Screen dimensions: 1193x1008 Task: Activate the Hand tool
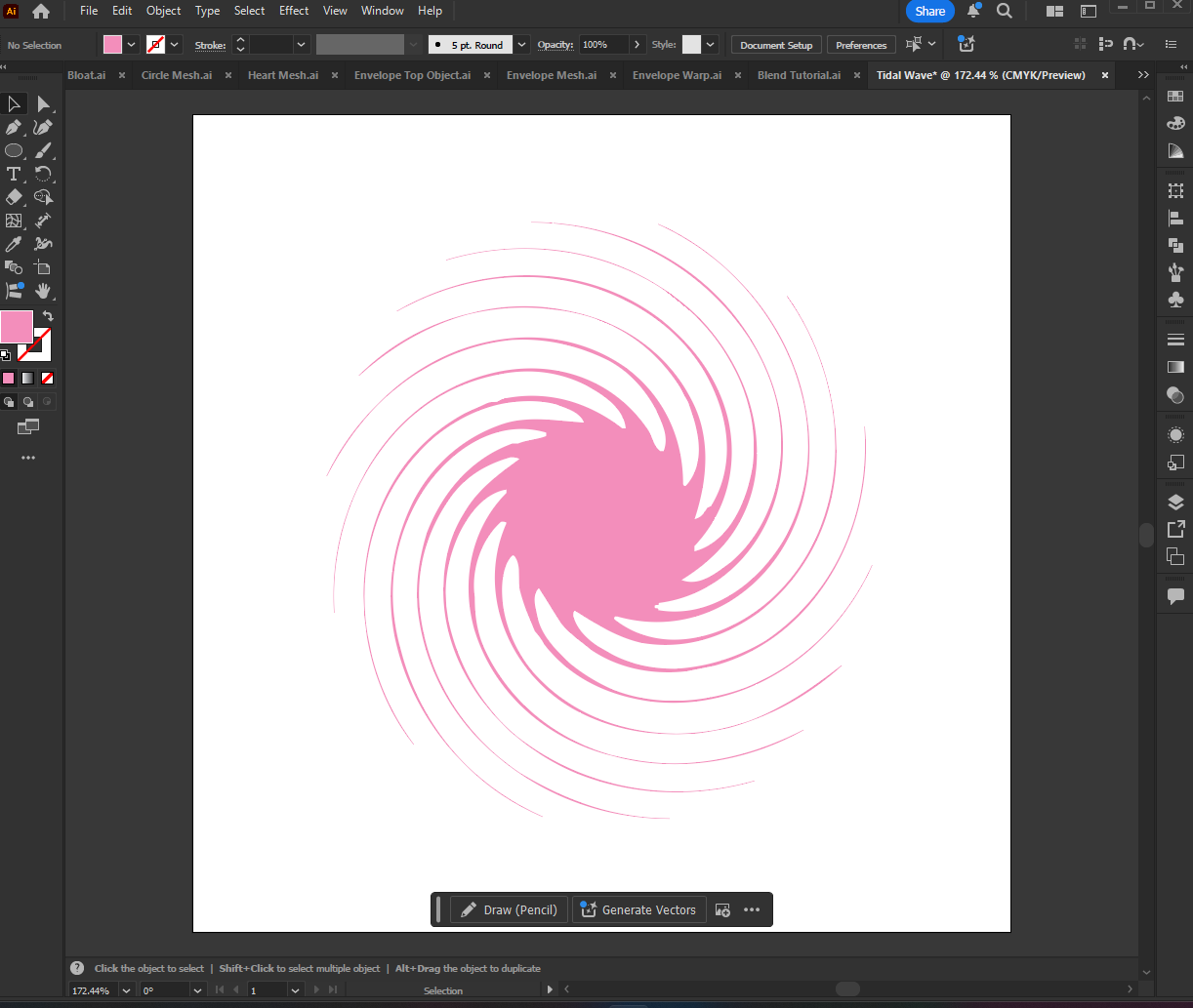point(43,291)
